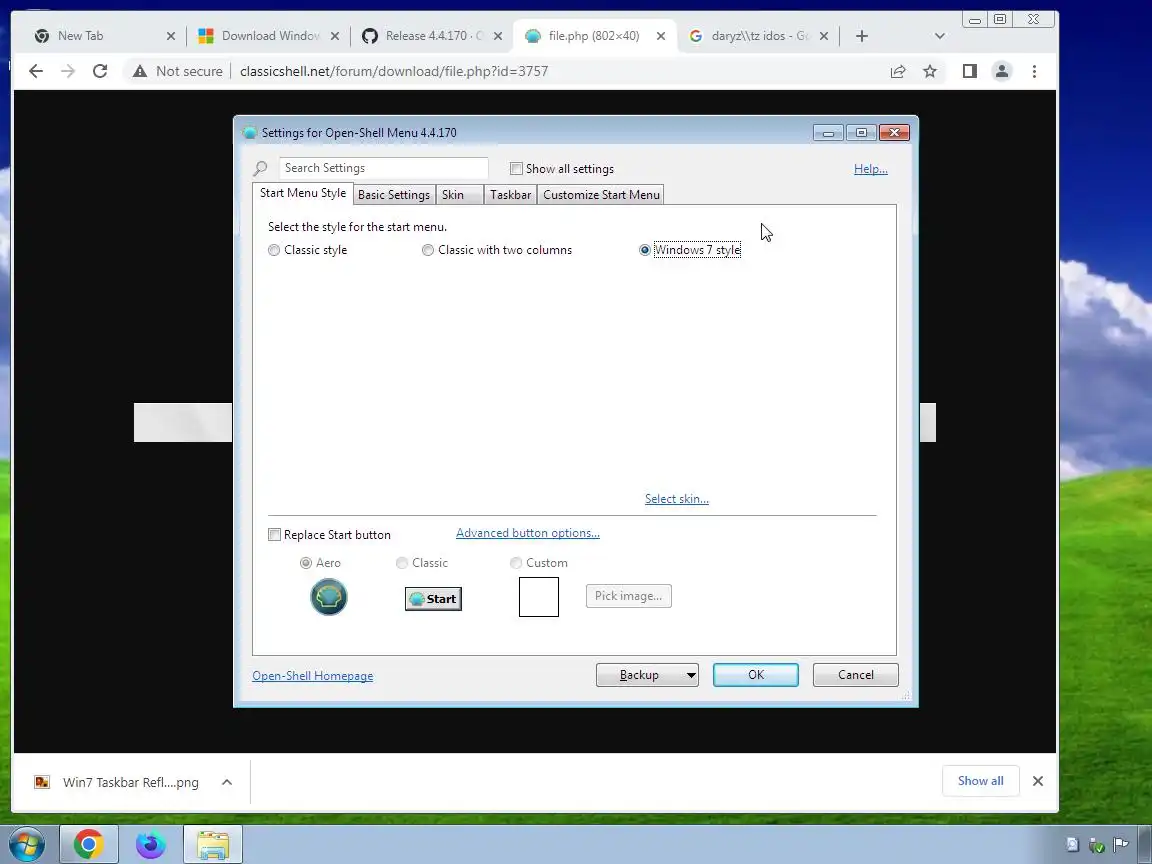This screenshot has height=864, width=1152.
Task: Choose the Classic button radio option
Action: pyautogui.click(x=402, y=563)
